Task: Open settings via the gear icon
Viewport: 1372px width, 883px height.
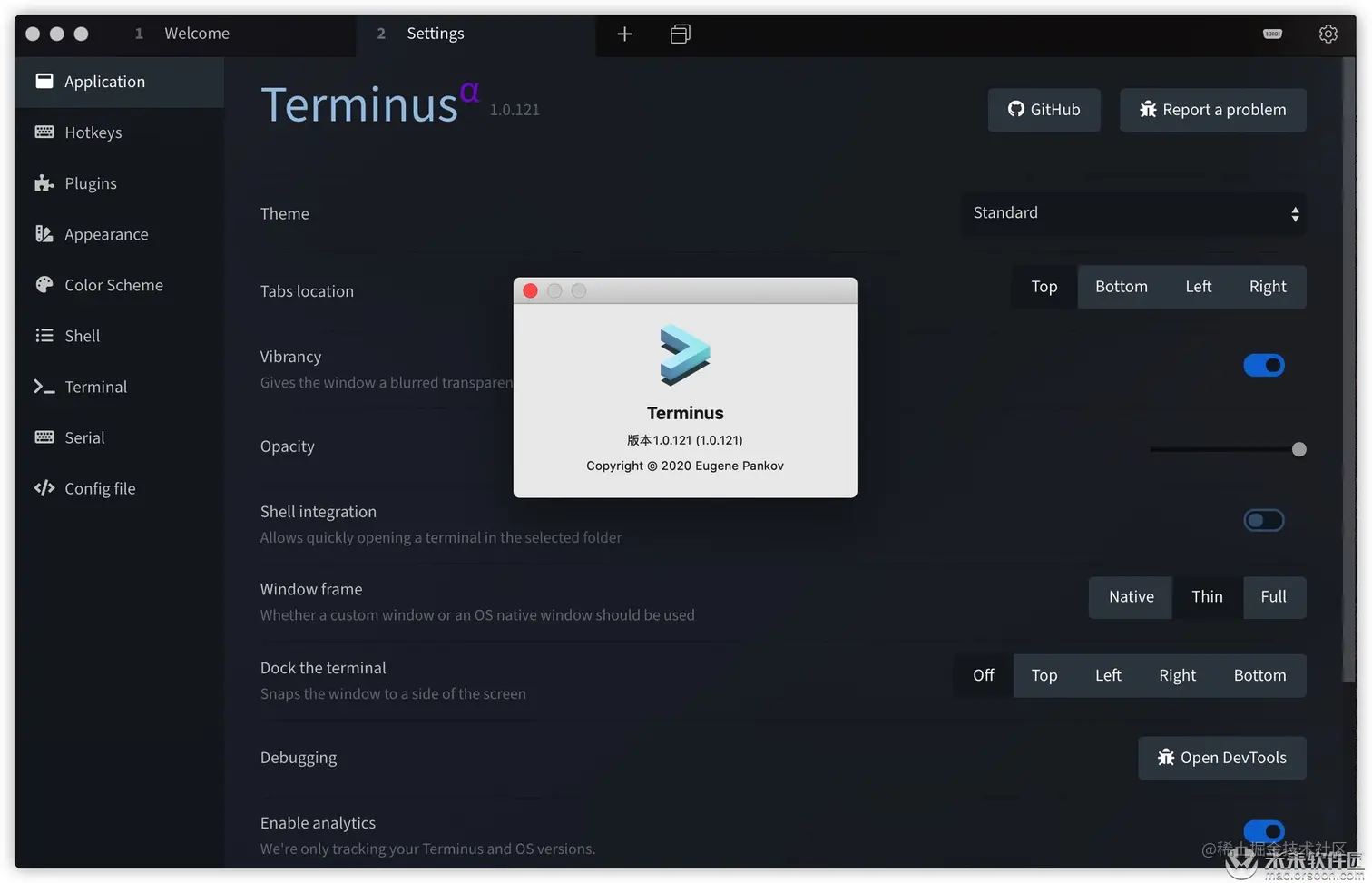Action: coord(1328,34)
